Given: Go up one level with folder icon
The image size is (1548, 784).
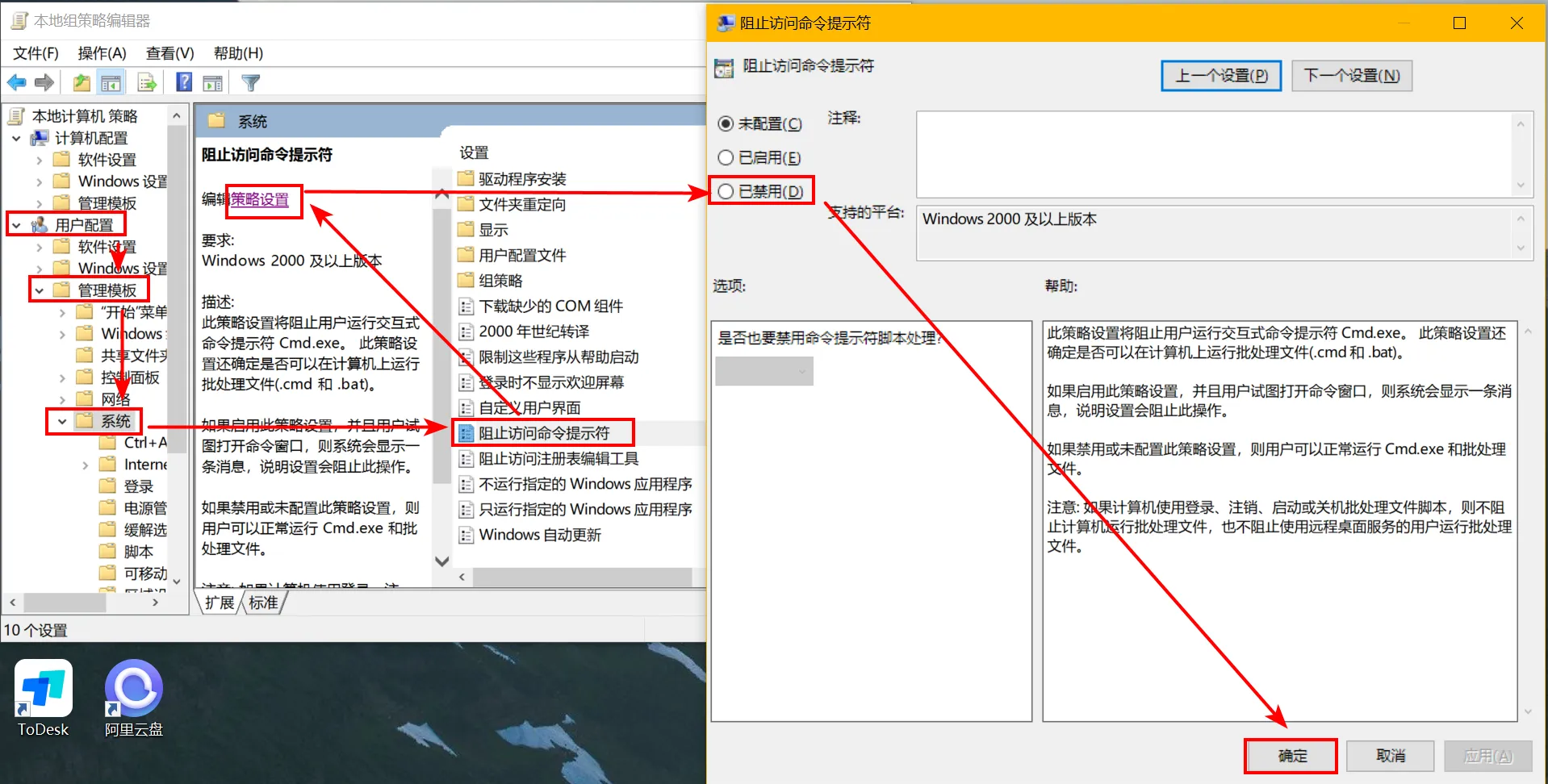Looking at the screenshot, I should (x=82, y=82).
